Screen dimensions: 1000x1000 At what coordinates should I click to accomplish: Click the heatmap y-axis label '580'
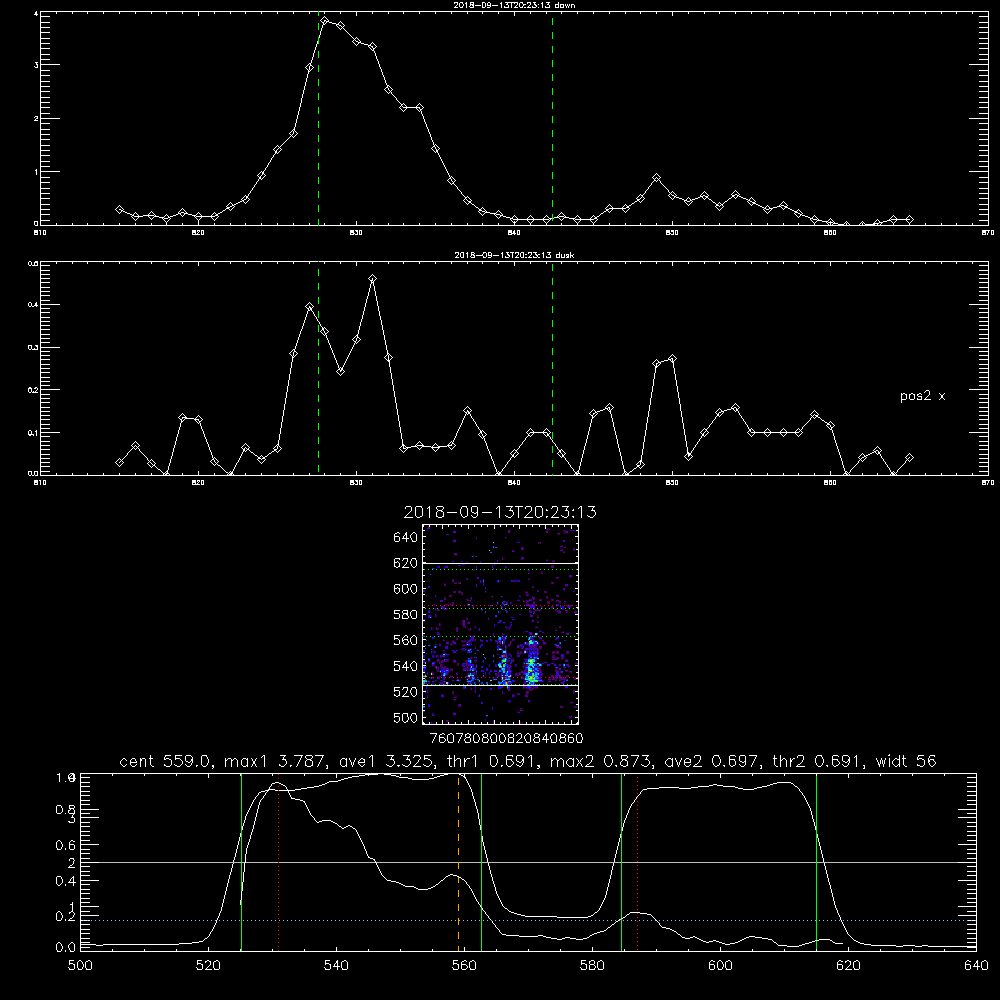[x=406, y=615]
